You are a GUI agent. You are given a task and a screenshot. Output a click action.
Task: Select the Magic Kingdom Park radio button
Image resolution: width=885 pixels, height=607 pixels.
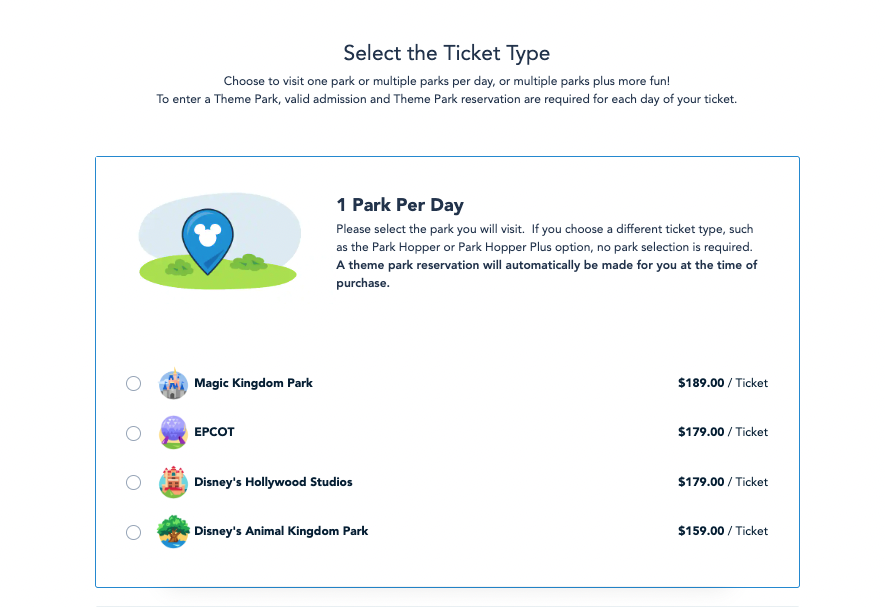pos(134,384)
